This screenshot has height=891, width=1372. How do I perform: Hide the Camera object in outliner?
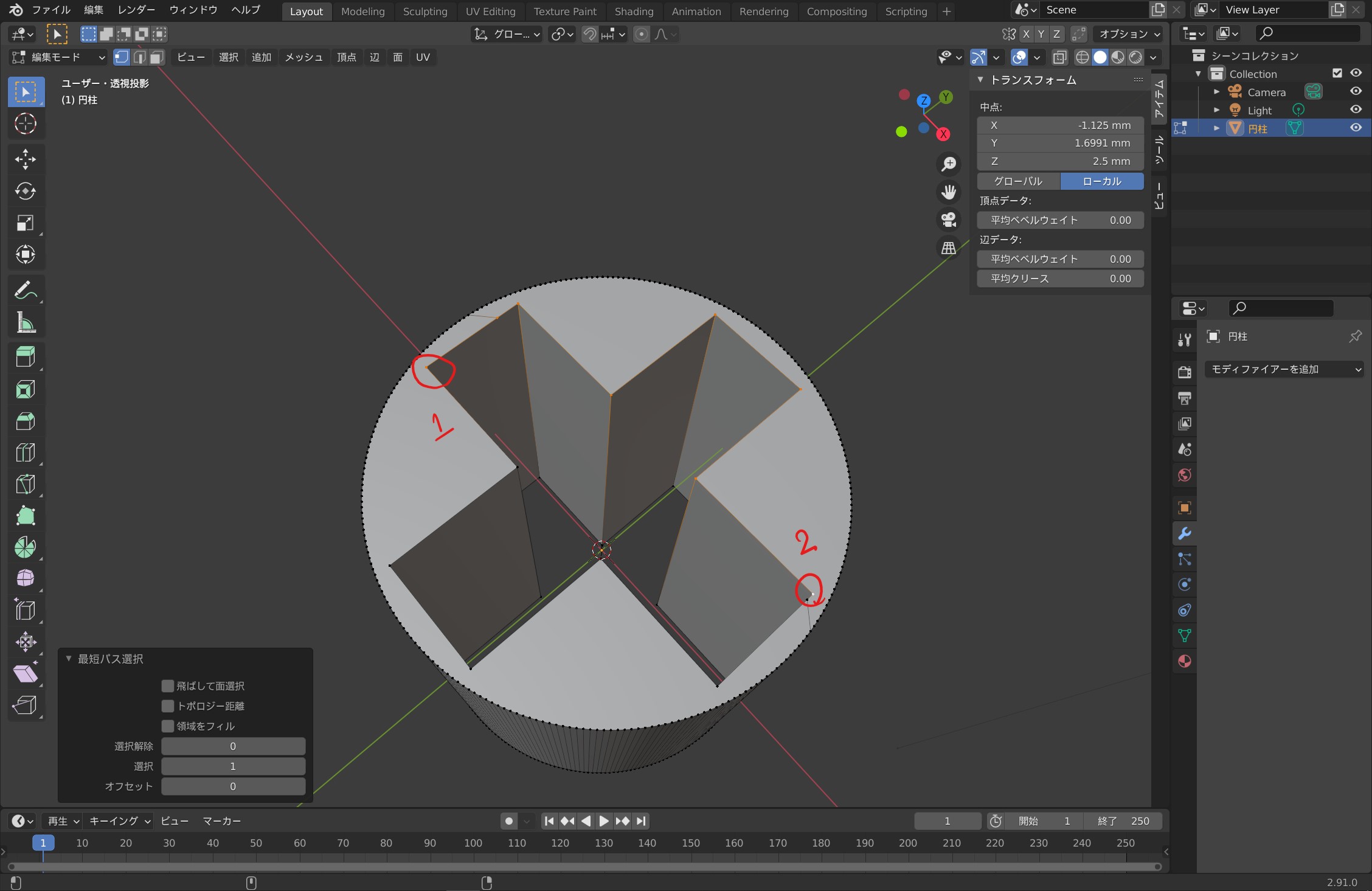pos(1356,91)
